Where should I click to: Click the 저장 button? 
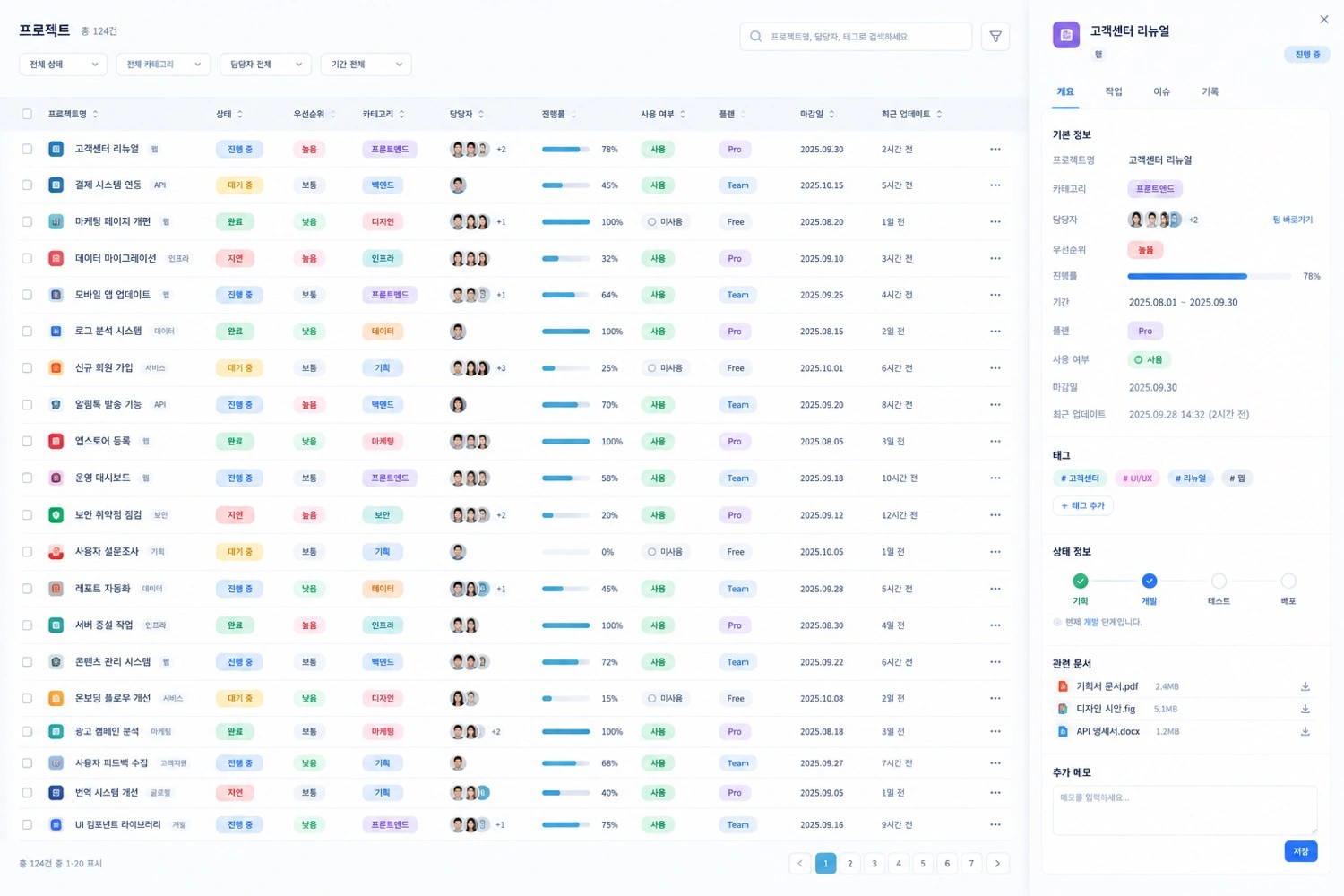pos(1300,851)
